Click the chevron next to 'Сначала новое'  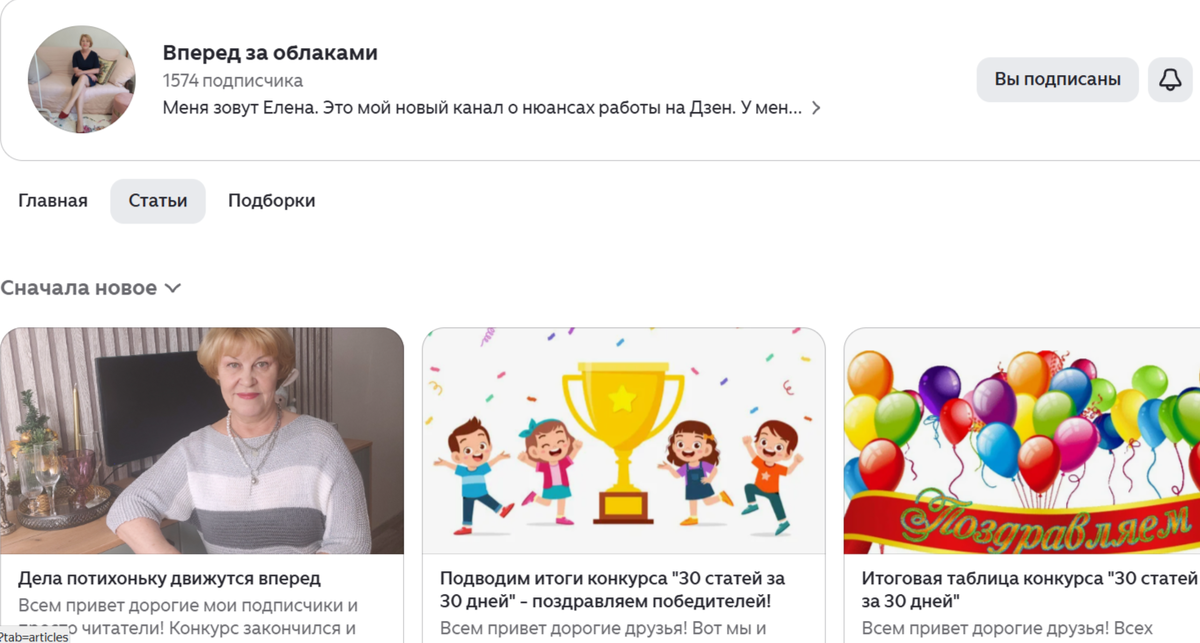pyautogui.click(x=172, y=288)
